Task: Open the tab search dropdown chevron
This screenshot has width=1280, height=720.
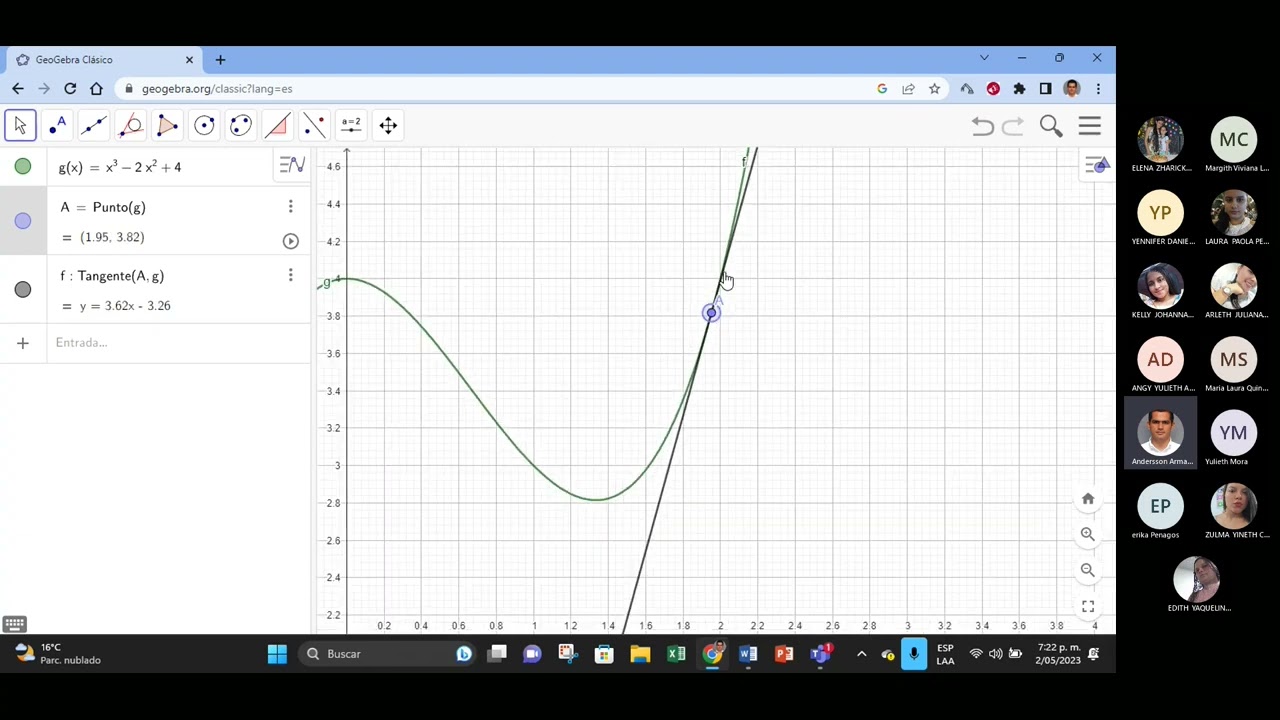Action: pyautogui.click(x=984, y=58)
